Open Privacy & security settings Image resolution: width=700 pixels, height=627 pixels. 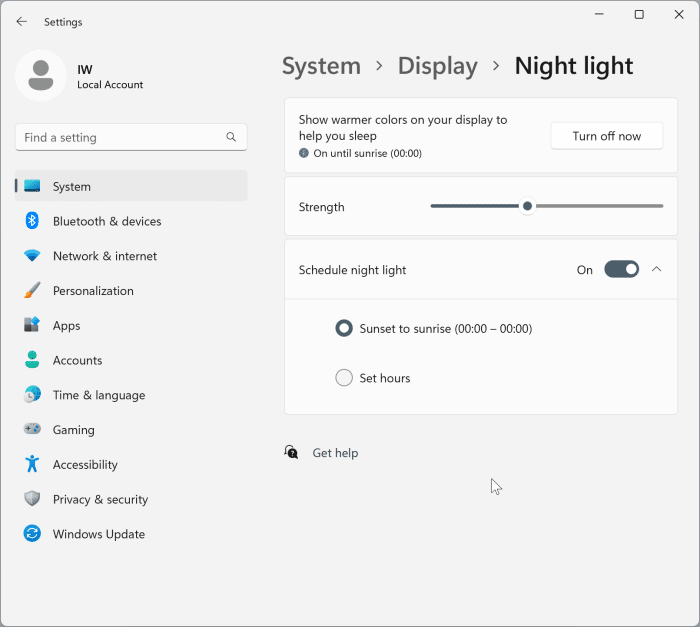100,499
